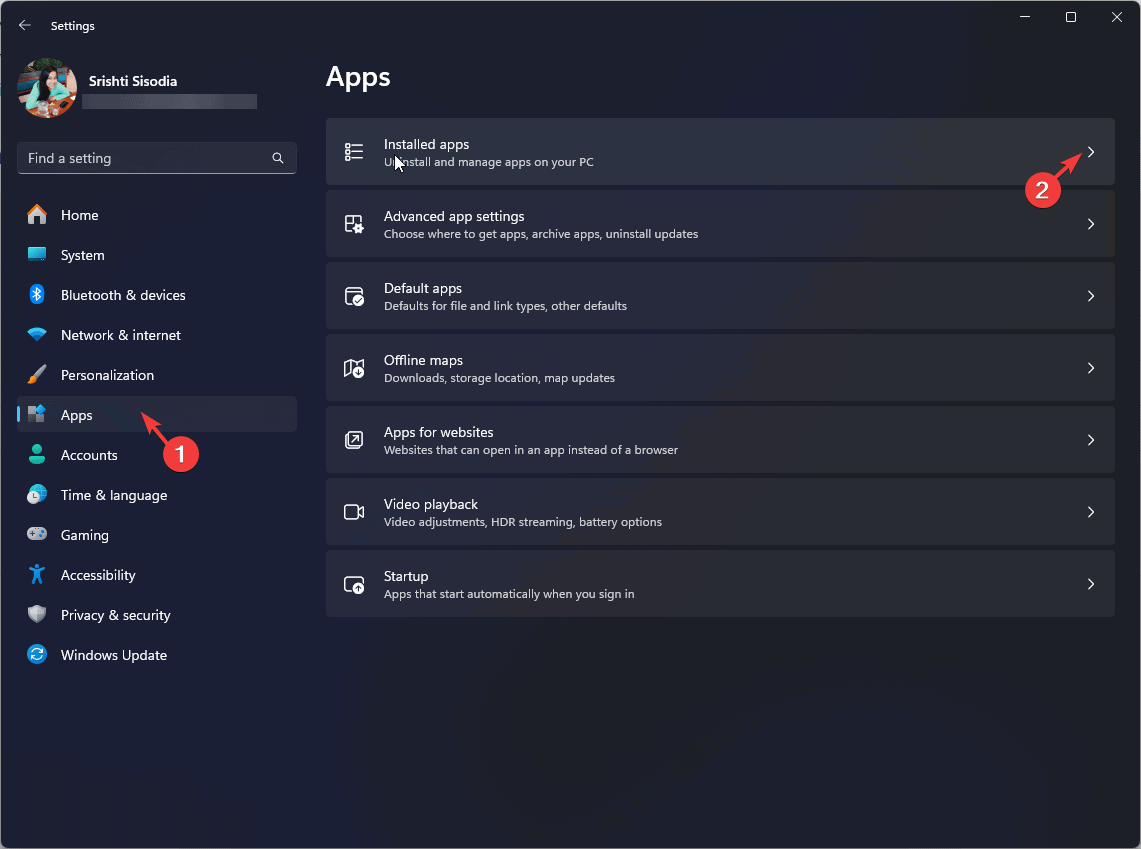The image size is (1141, 849).
Task: Click the back arrow button
Action: coord(24,25)
